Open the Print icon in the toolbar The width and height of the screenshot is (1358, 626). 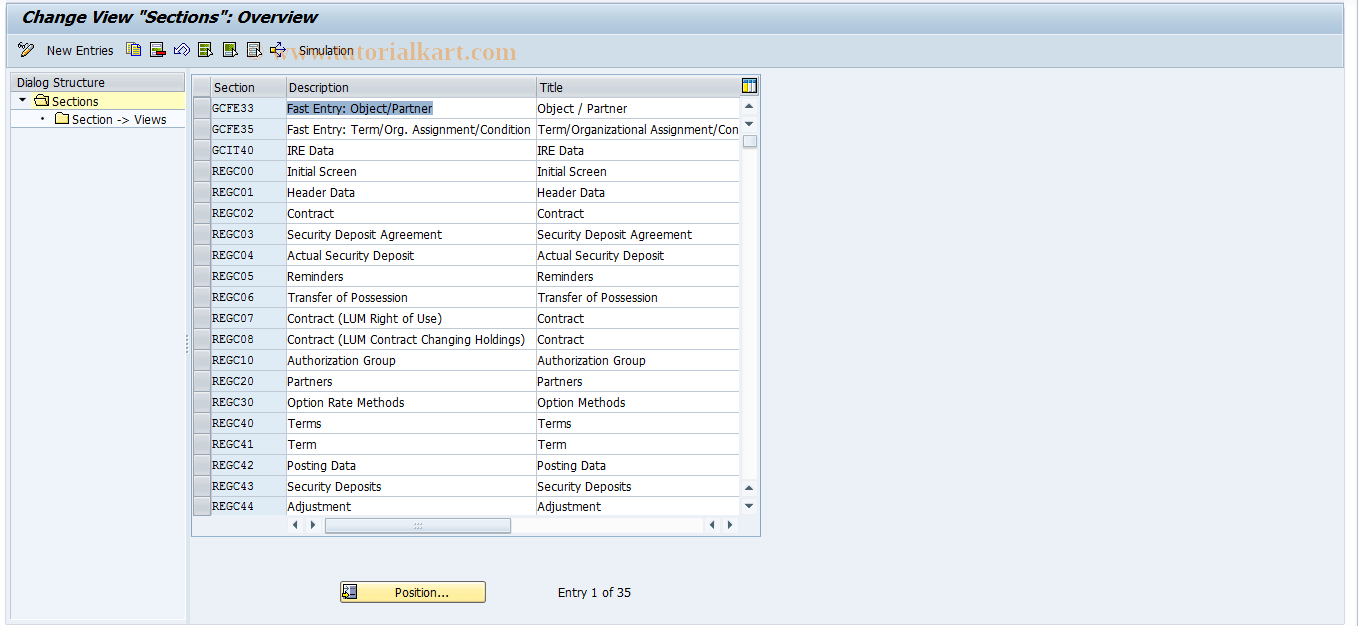(253, 49)
